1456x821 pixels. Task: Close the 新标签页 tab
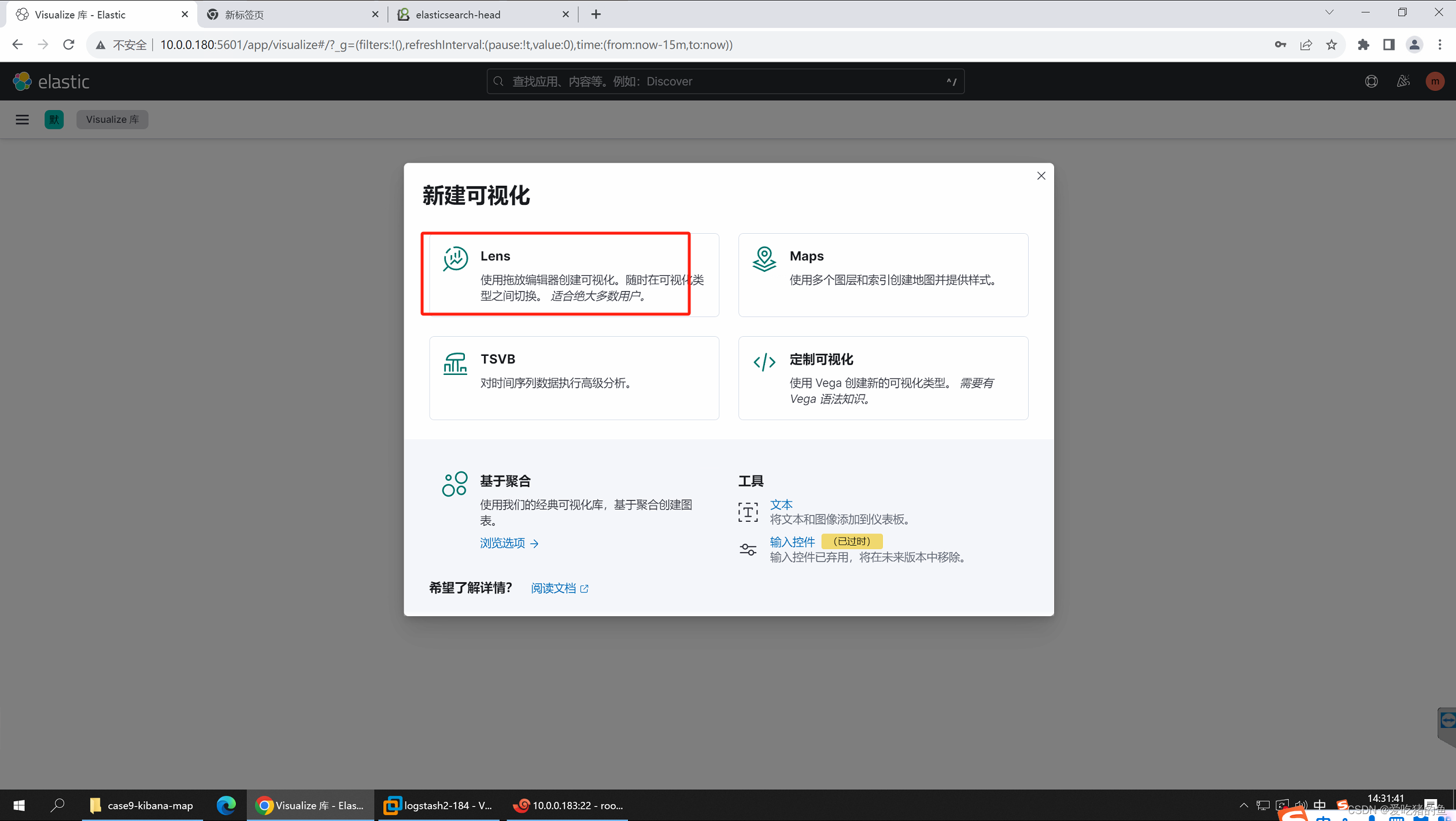pyautogui.click(x=375, y=14)
